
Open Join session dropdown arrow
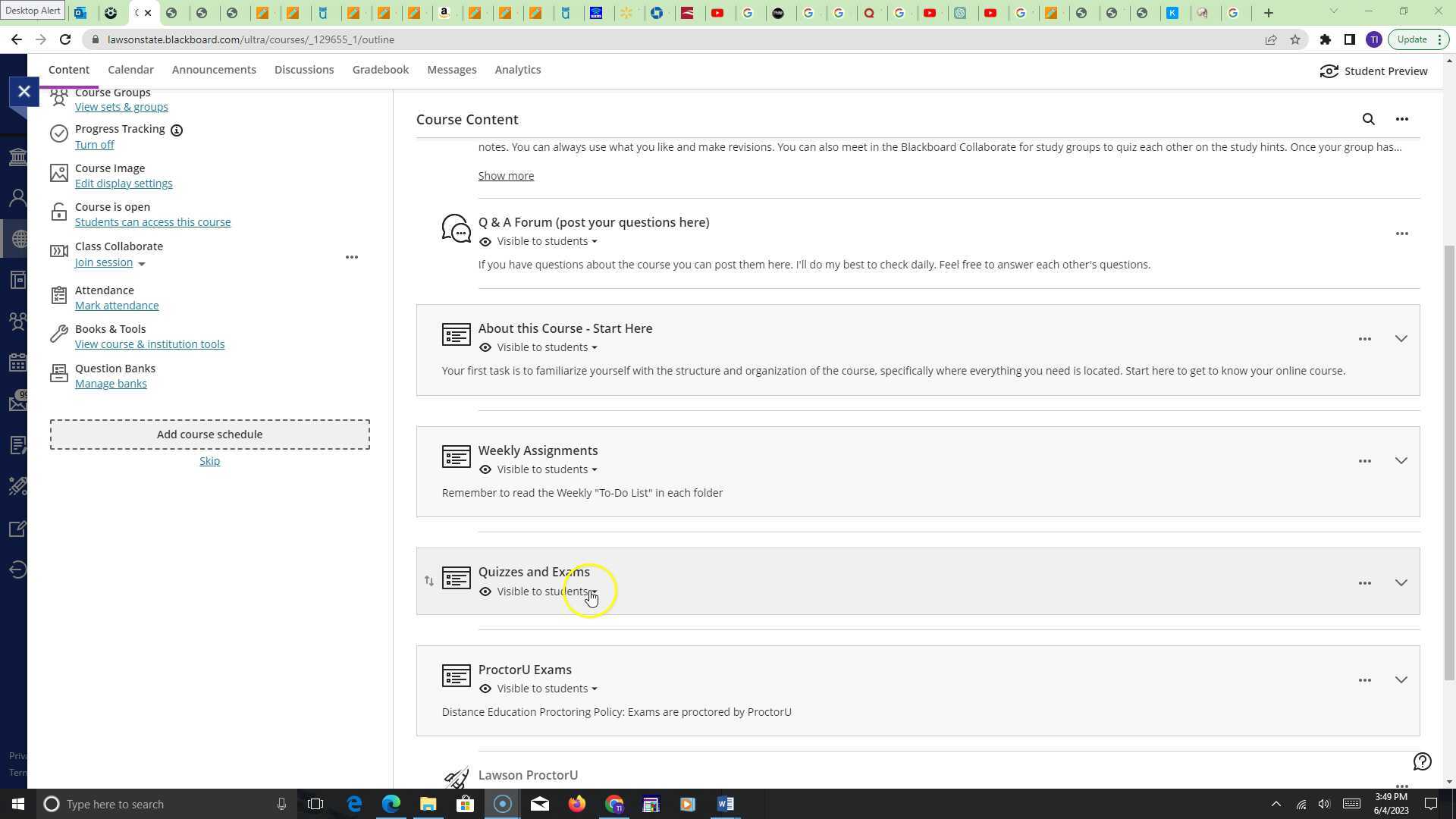[142, 264]
